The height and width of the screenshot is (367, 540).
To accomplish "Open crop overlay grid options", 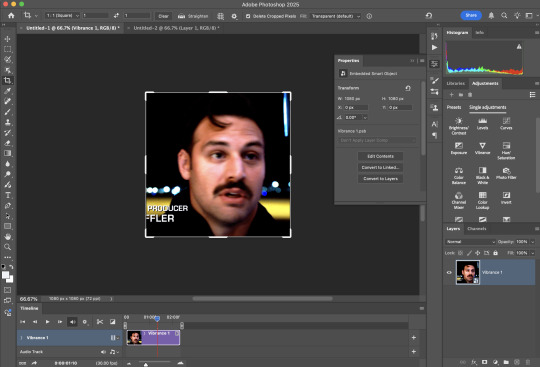I will [x=220, y=16].
